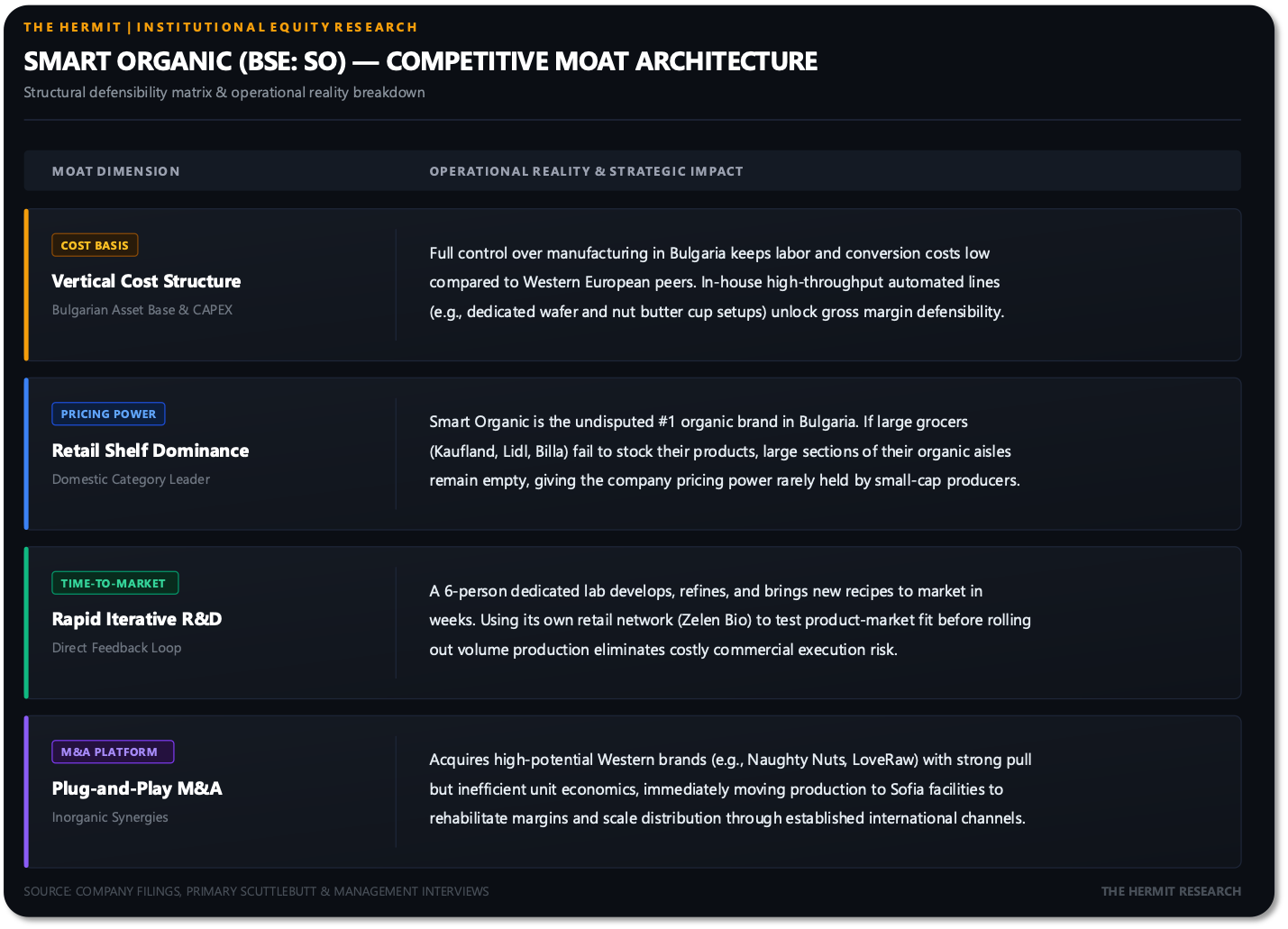Click the PRICING POWER blue tag
Image resolution: width=1288 pixels, height=929 pixels.
coord(108,414)
